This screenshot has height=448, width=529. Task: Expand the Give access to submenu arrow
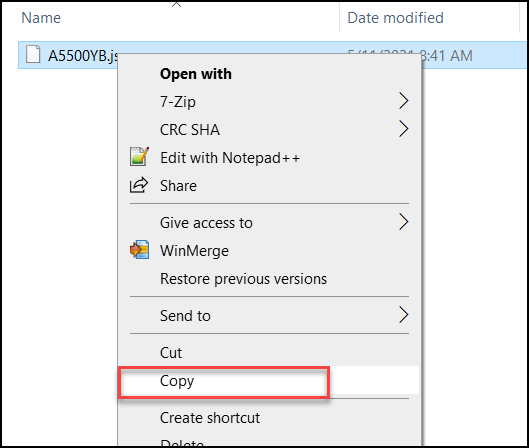click(x=403, y=222)
